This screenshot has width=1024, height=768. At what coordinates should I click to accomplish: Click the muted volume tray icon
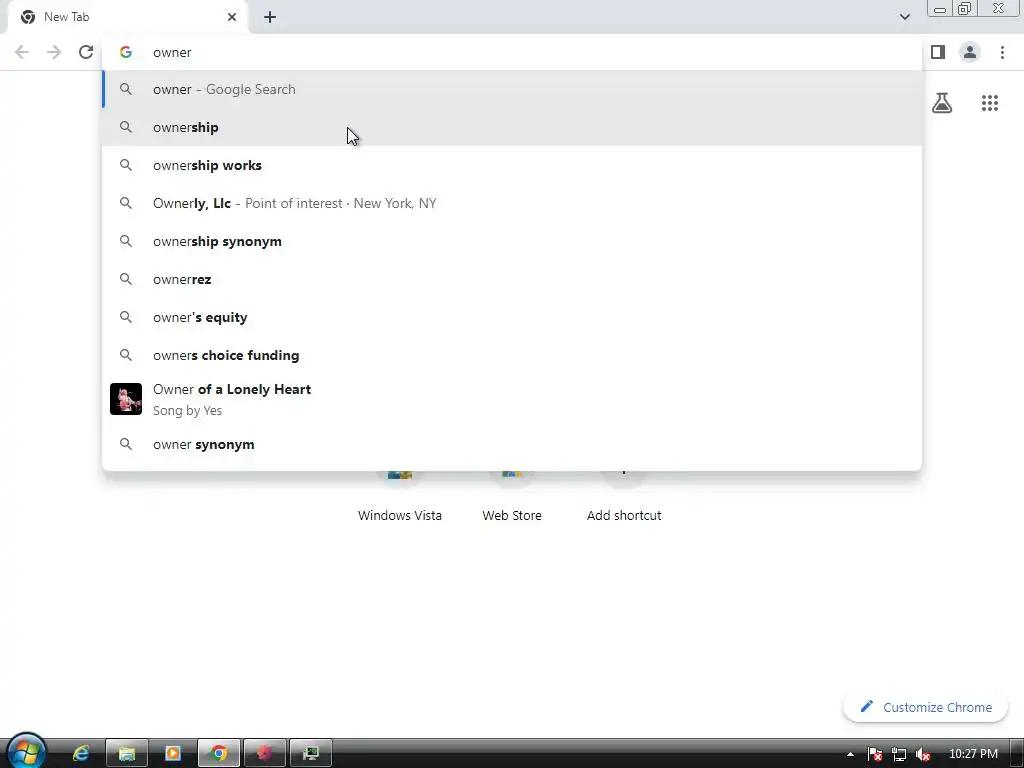click(923, 754)
